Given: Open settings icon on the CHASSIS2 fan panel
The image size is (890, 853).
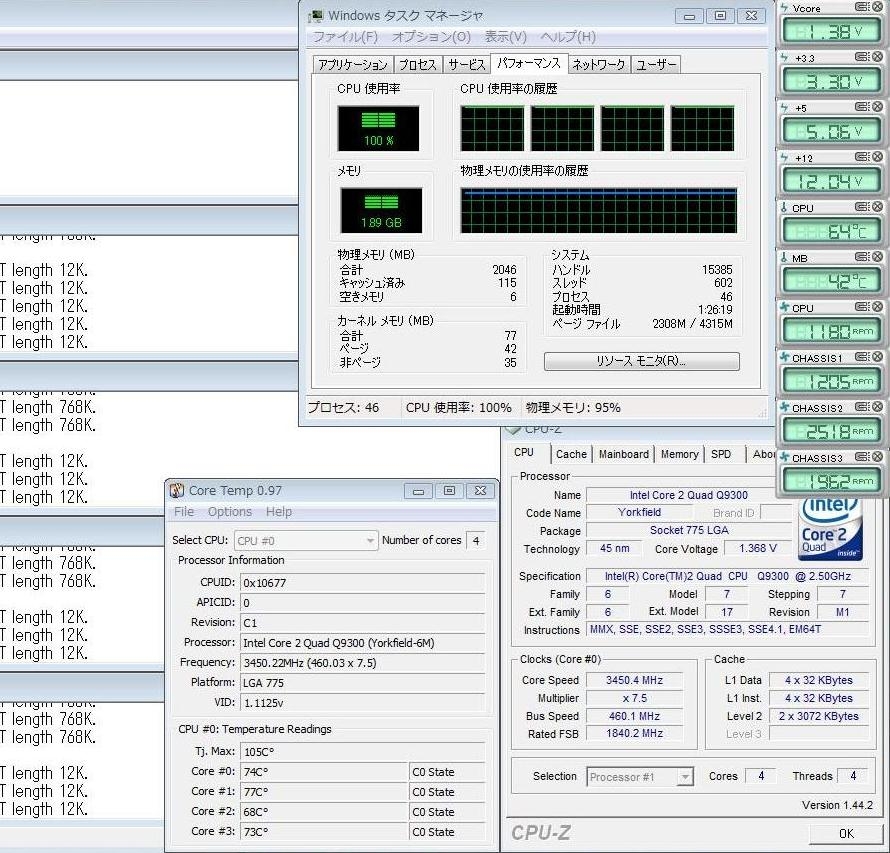Looking at the screenshot, I should point(862,406).
